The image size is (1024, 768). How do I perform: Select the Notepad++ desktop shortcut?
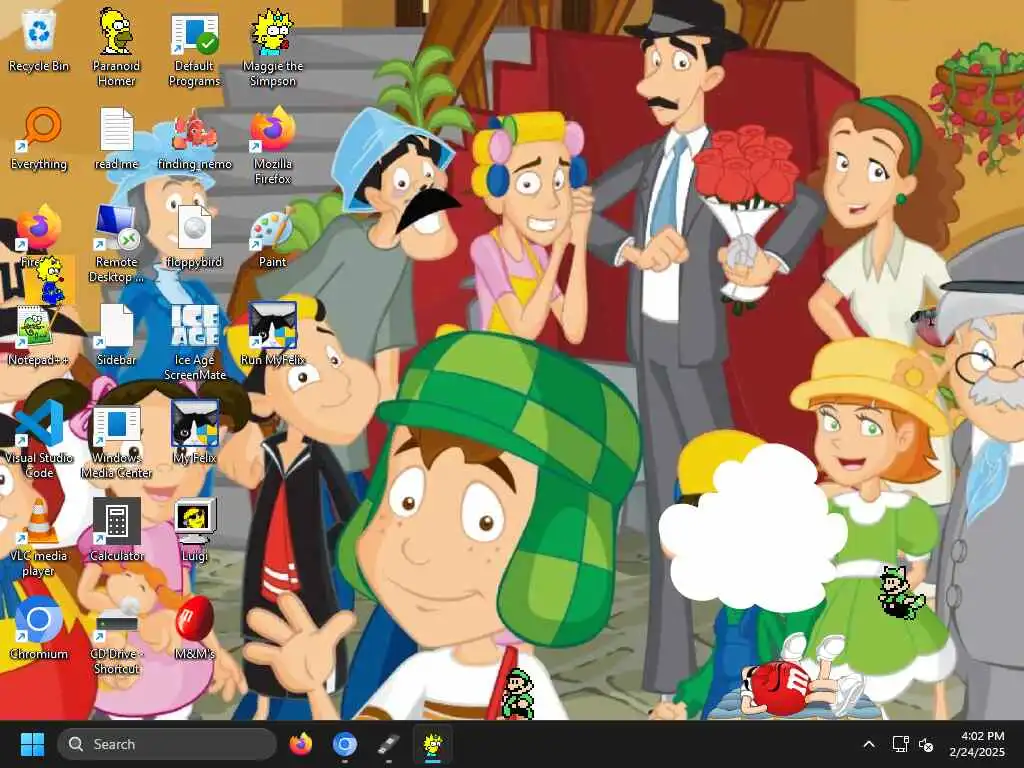click(x=39, y=335)
